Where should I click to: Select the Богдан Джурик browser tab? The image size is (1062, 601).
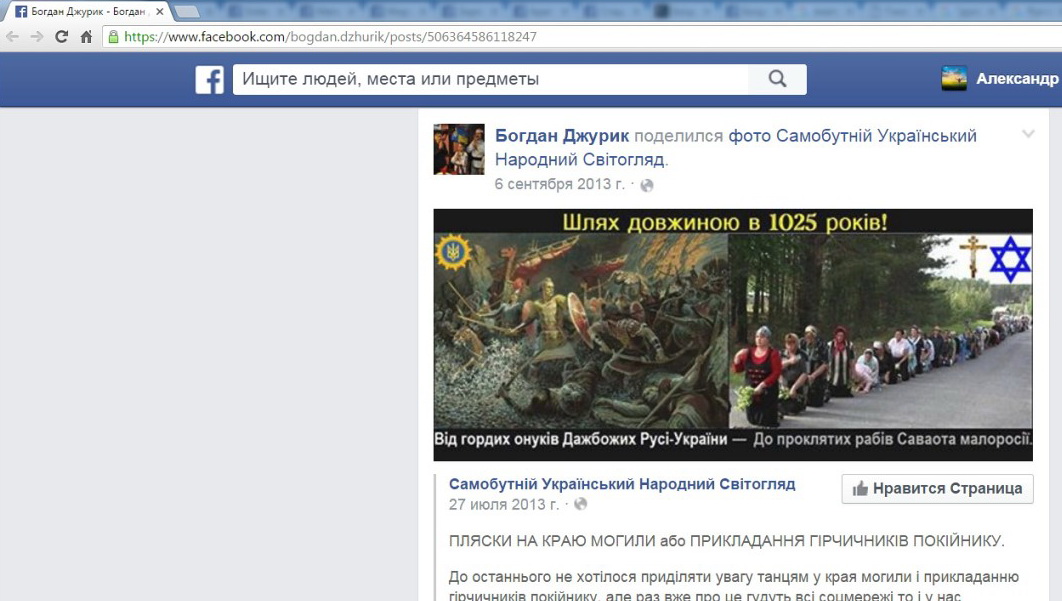click(x=86, y=12)
